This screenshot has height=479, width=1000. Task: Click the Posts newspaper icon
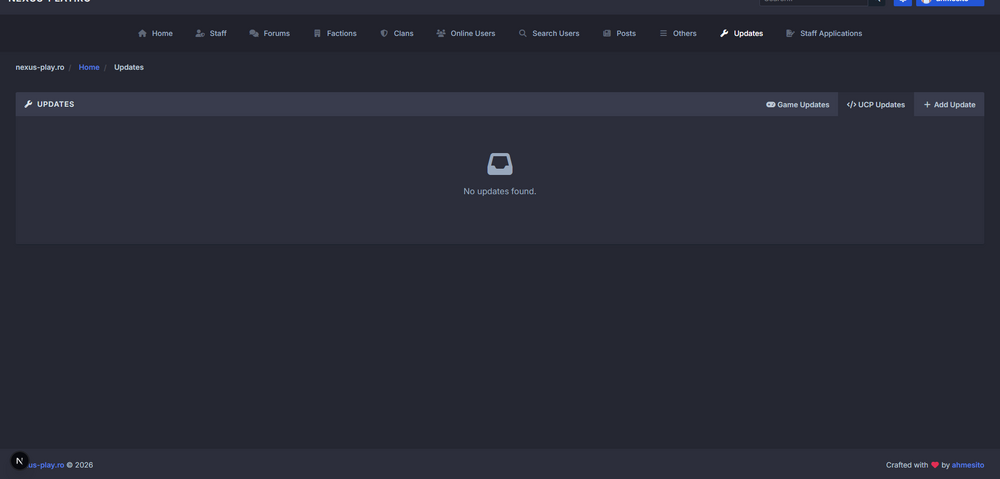pyautogui.click(x=607, y=33)
